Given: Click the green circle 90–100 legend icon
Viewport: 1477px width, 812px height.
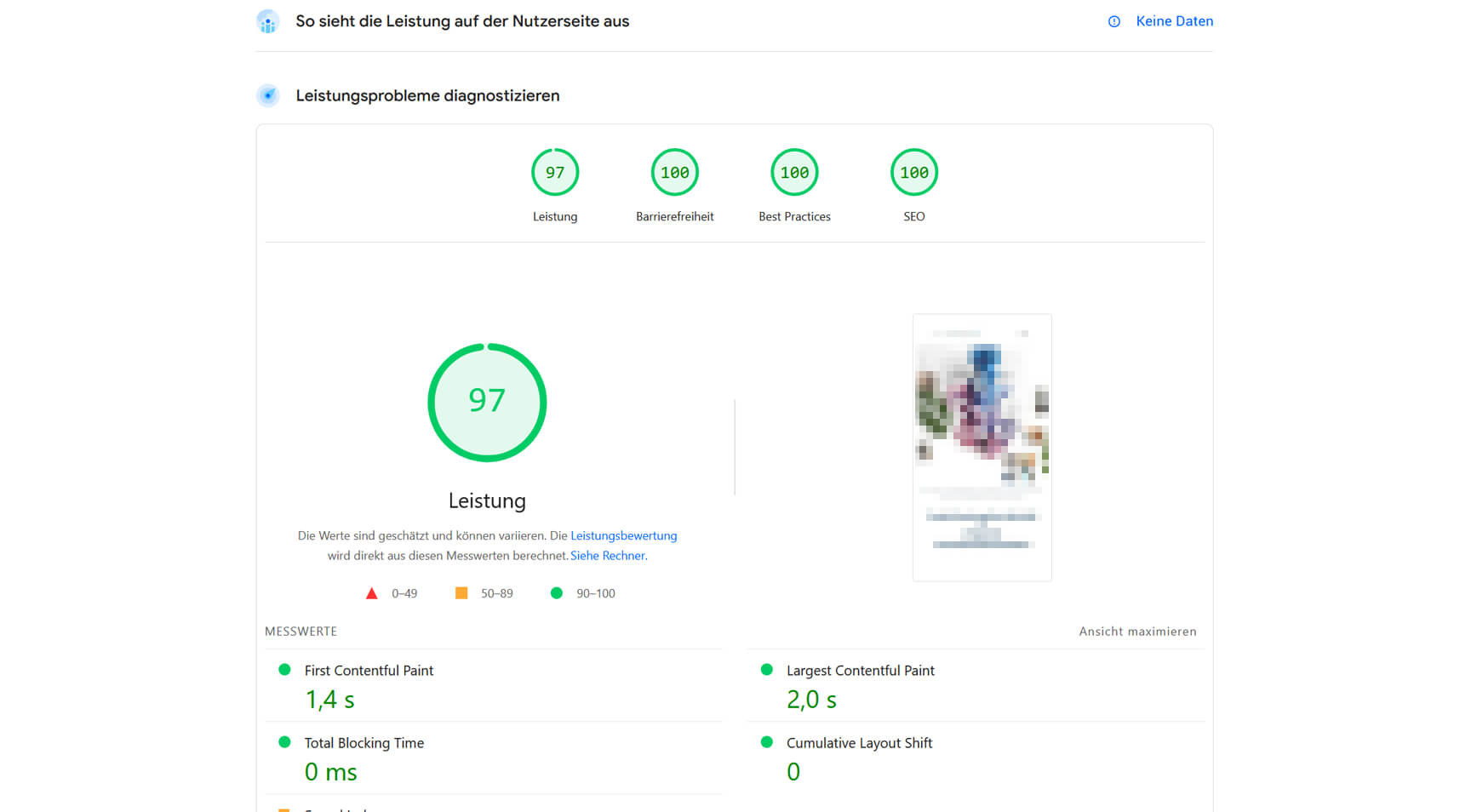Looking at the screenshot, I should 557,593.
